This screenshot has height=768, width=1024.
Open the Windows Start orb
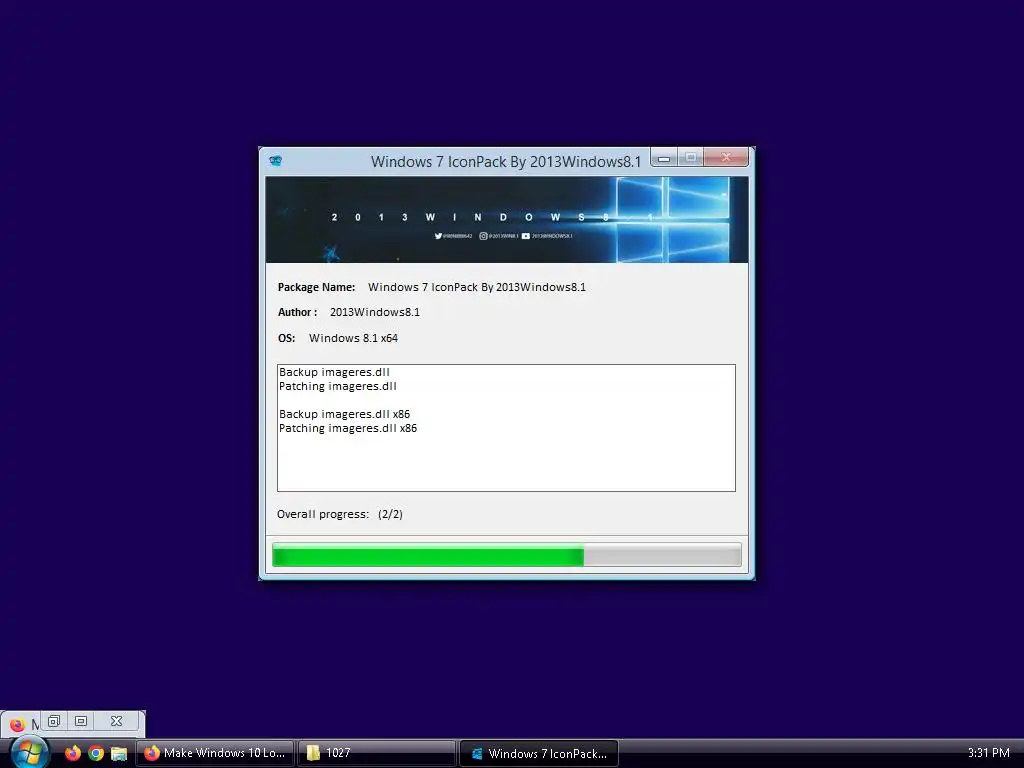[28, 752]
